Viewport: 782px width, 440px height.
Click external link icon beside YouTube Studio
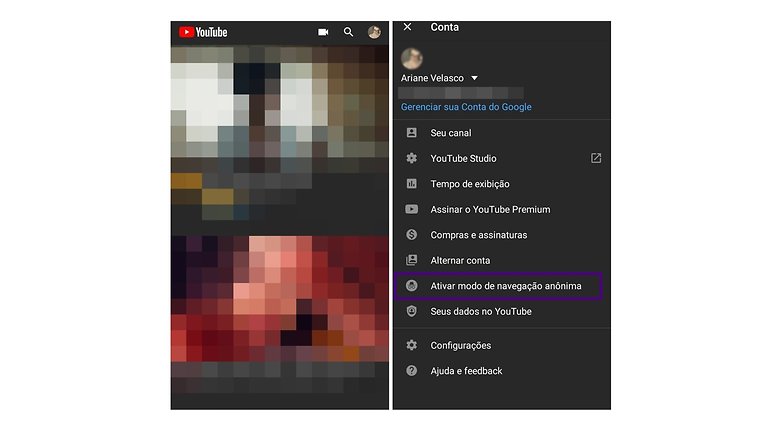tap(596, 158)
